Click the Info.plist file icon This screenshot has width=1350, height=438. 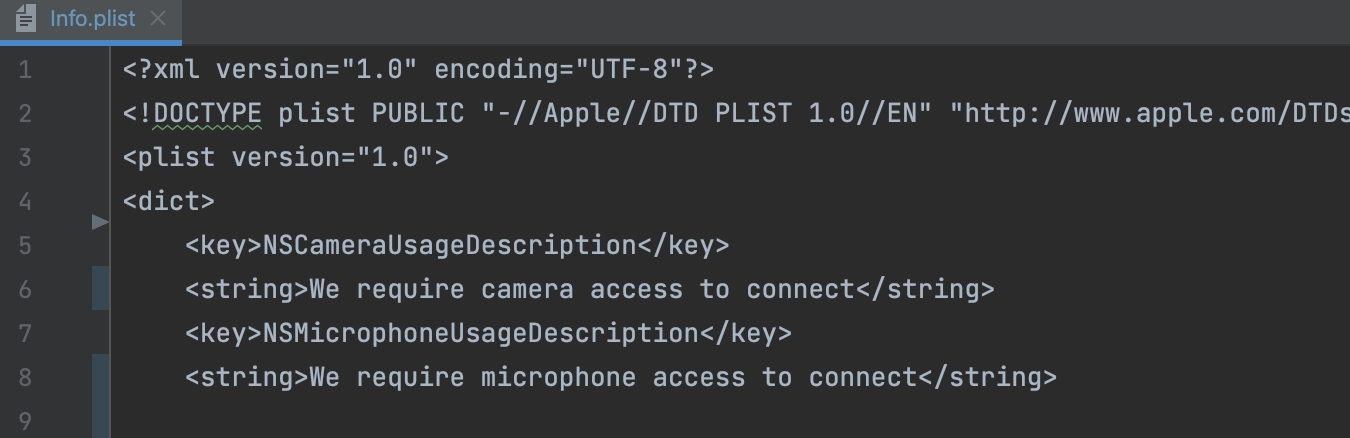pyautogui.click(x=26, y=19)
